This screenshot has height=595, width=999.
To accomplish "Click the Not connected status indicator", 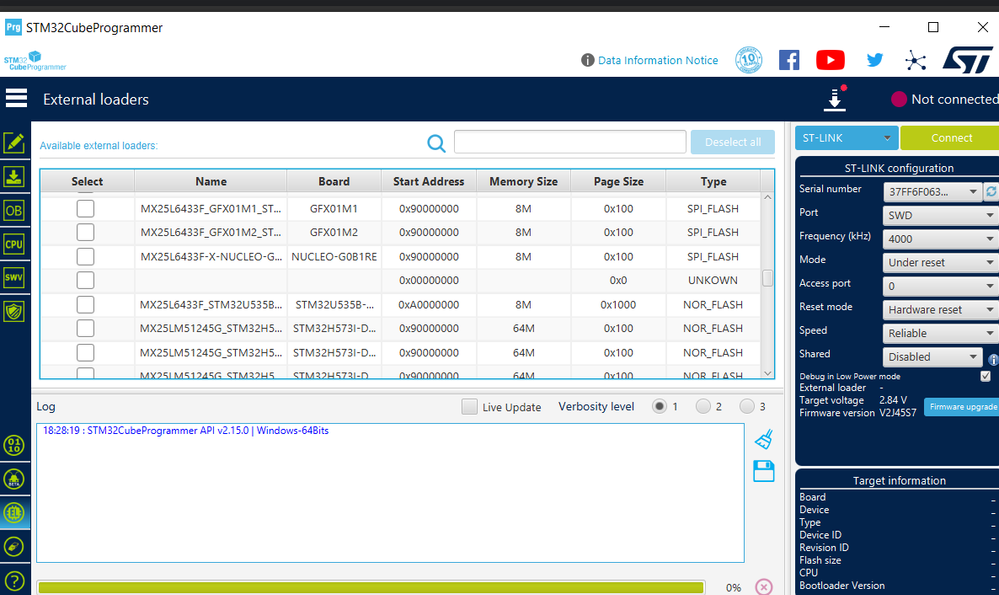I will pos(945,99).
